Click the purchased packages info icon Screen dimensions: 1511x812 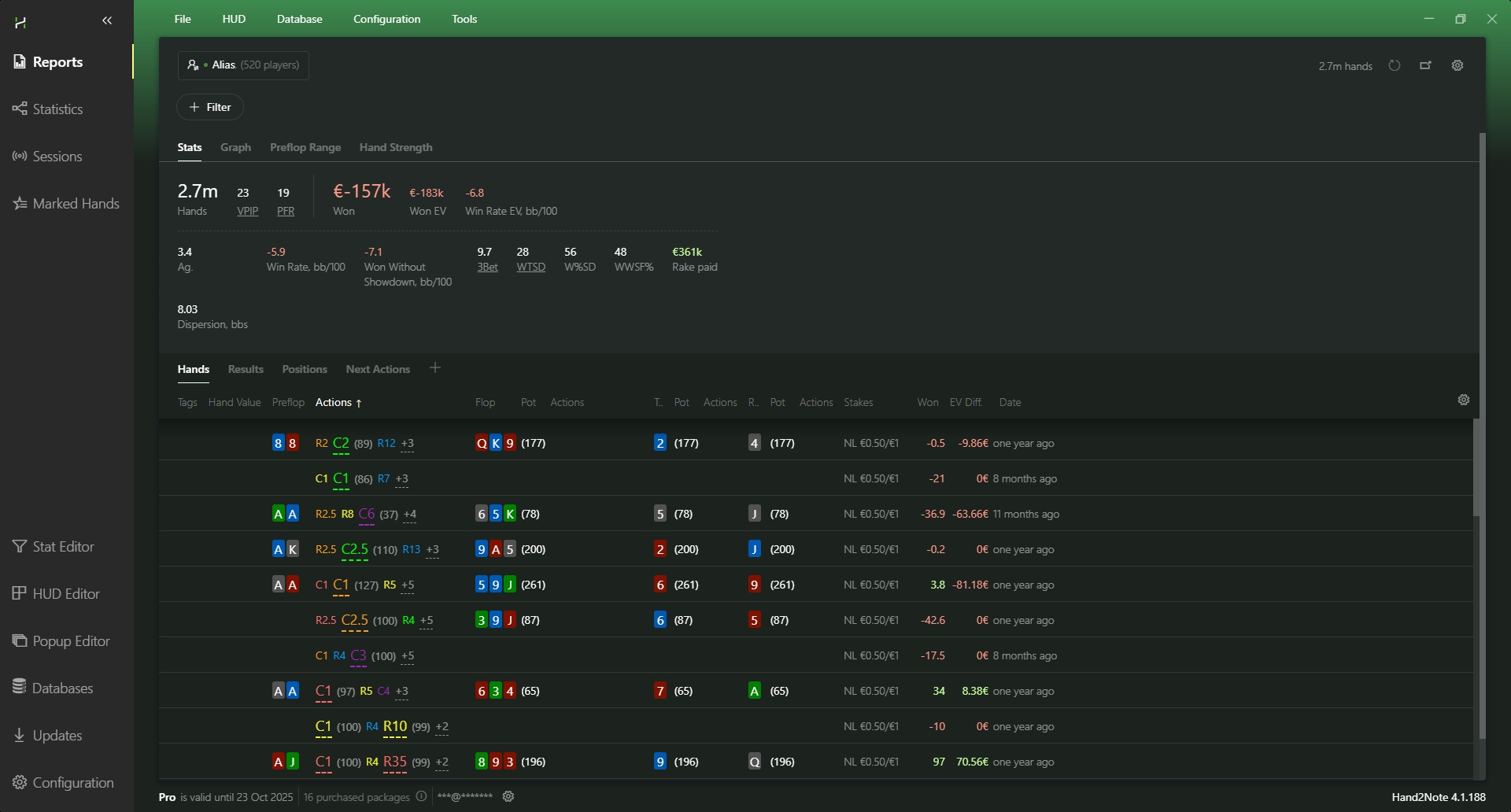point(422,797)
